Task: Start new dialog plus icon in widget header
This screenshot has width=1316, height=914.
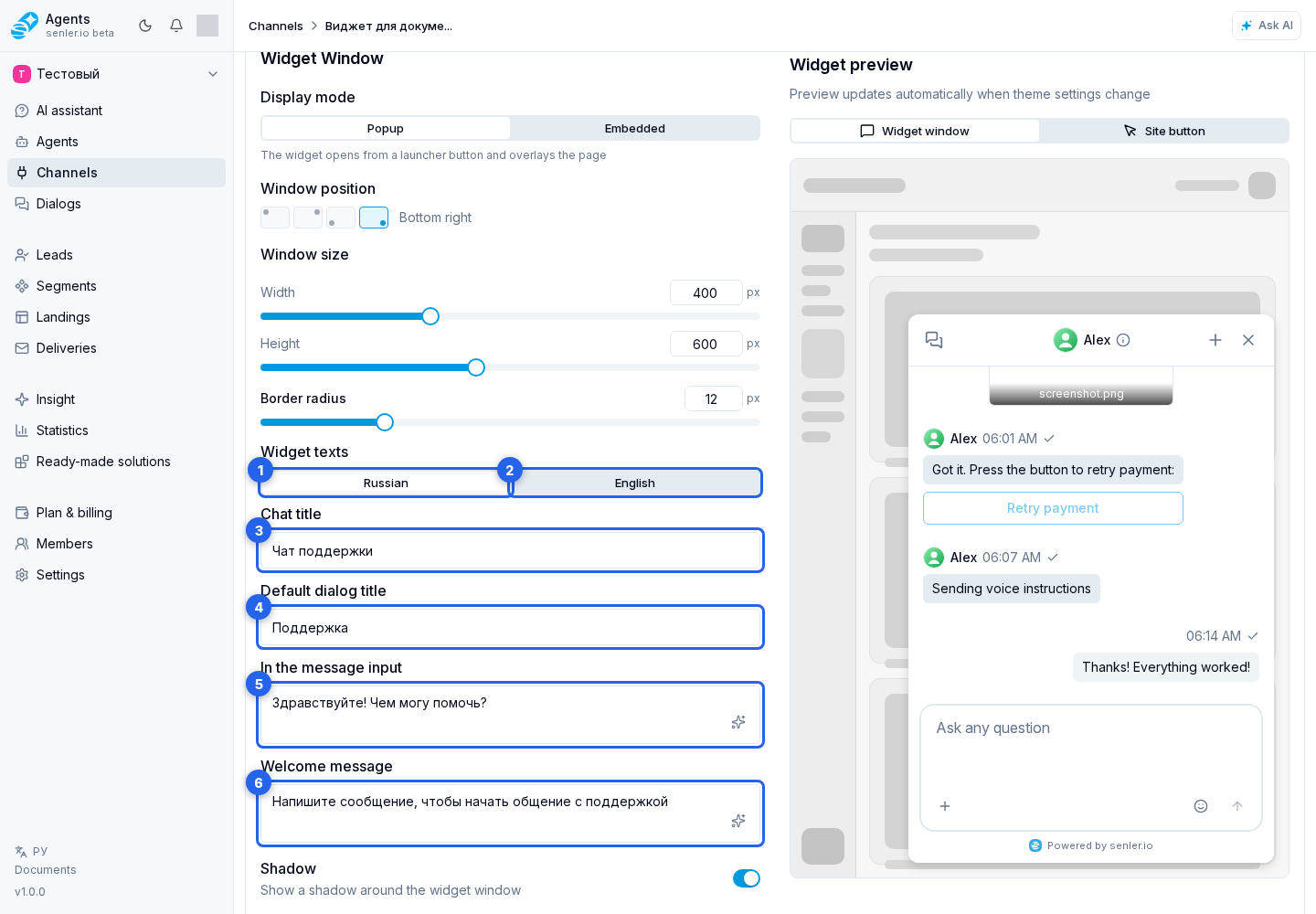Action: [1215, 340]
